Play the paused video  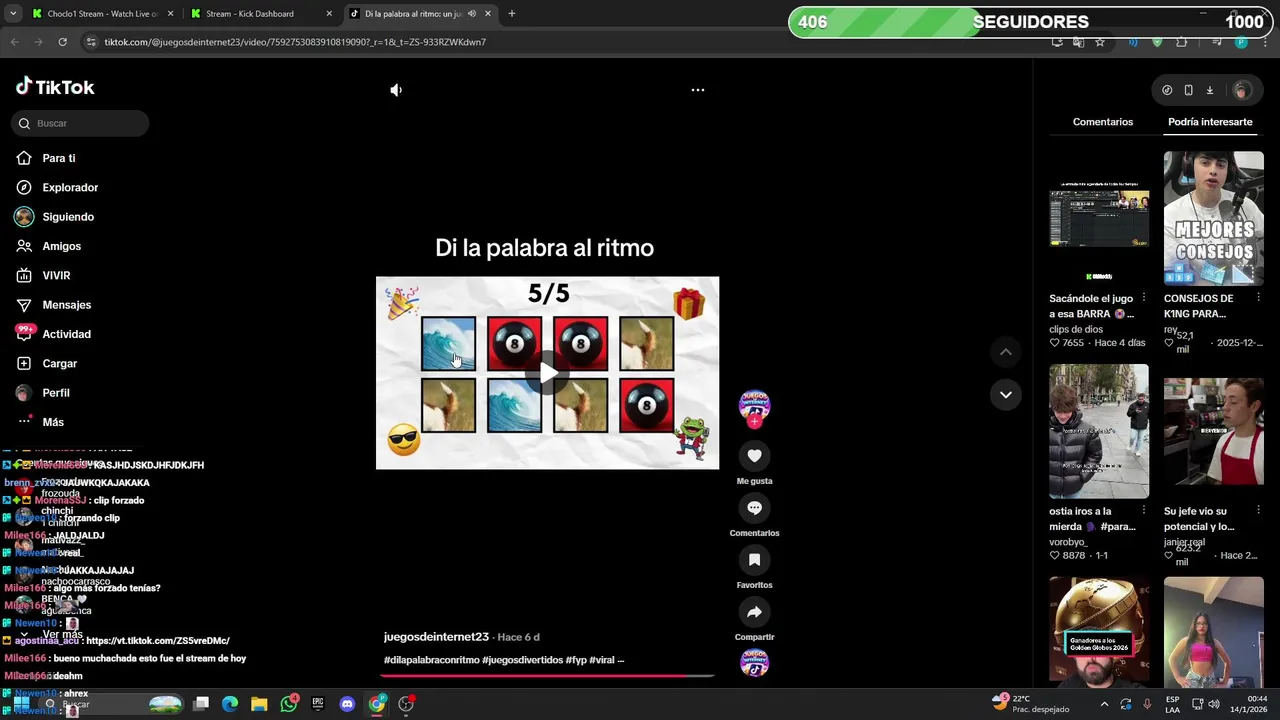click(548, 373)
